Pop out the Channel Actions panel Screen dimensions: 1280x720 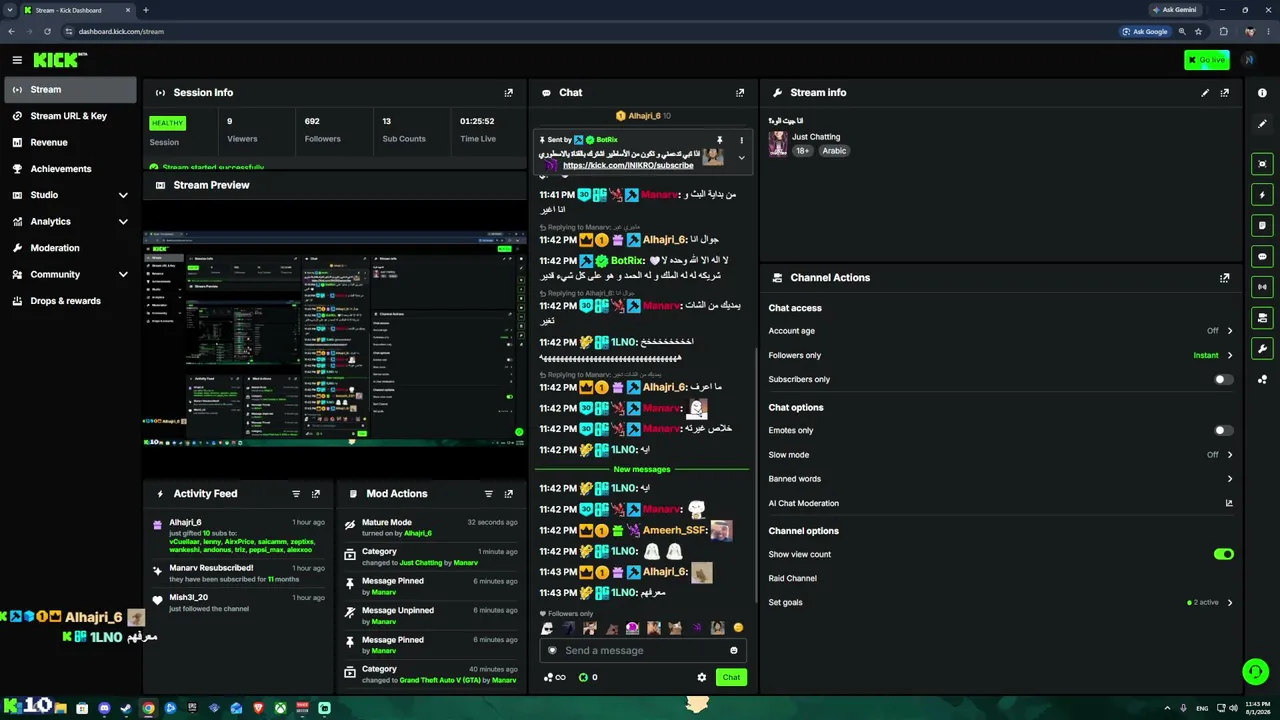(x=1224, y=278)
